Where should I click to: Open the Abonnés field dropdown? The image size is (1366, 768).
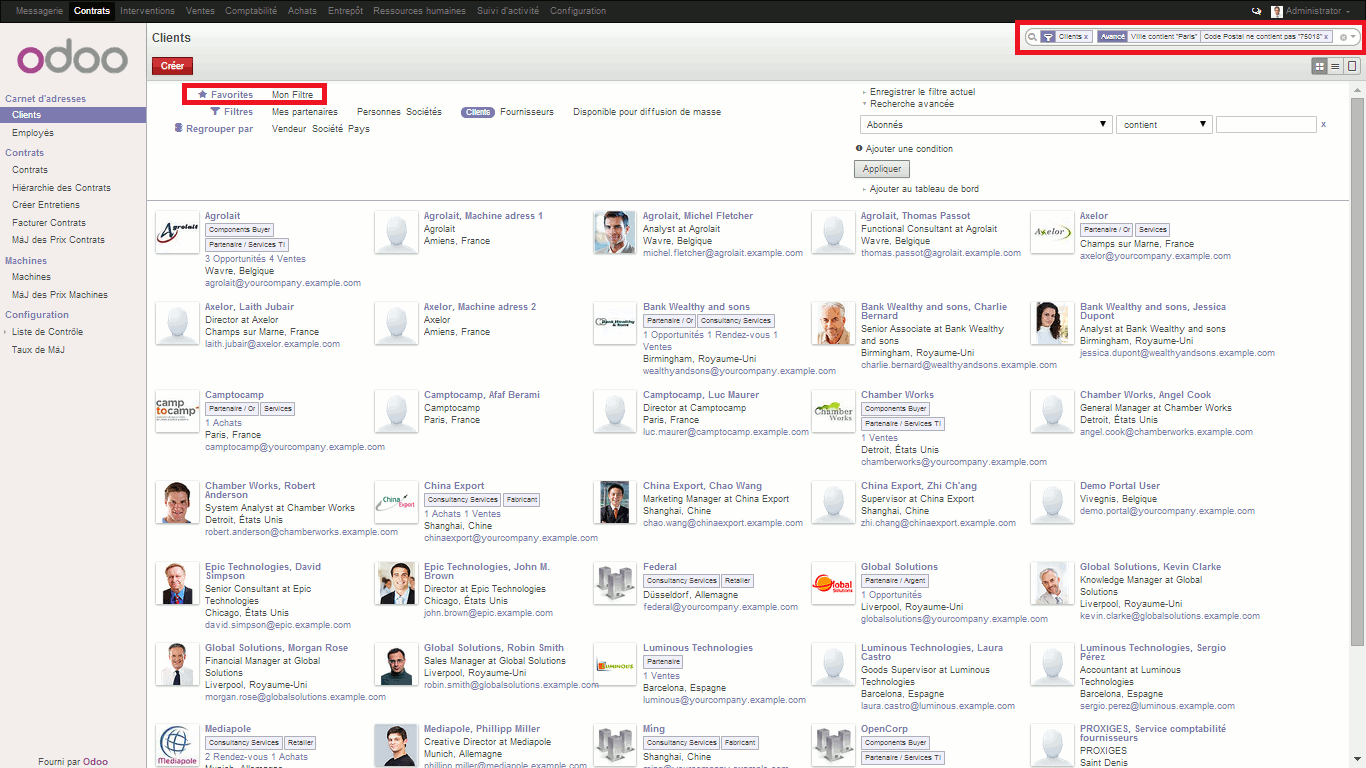coord(986,125)
